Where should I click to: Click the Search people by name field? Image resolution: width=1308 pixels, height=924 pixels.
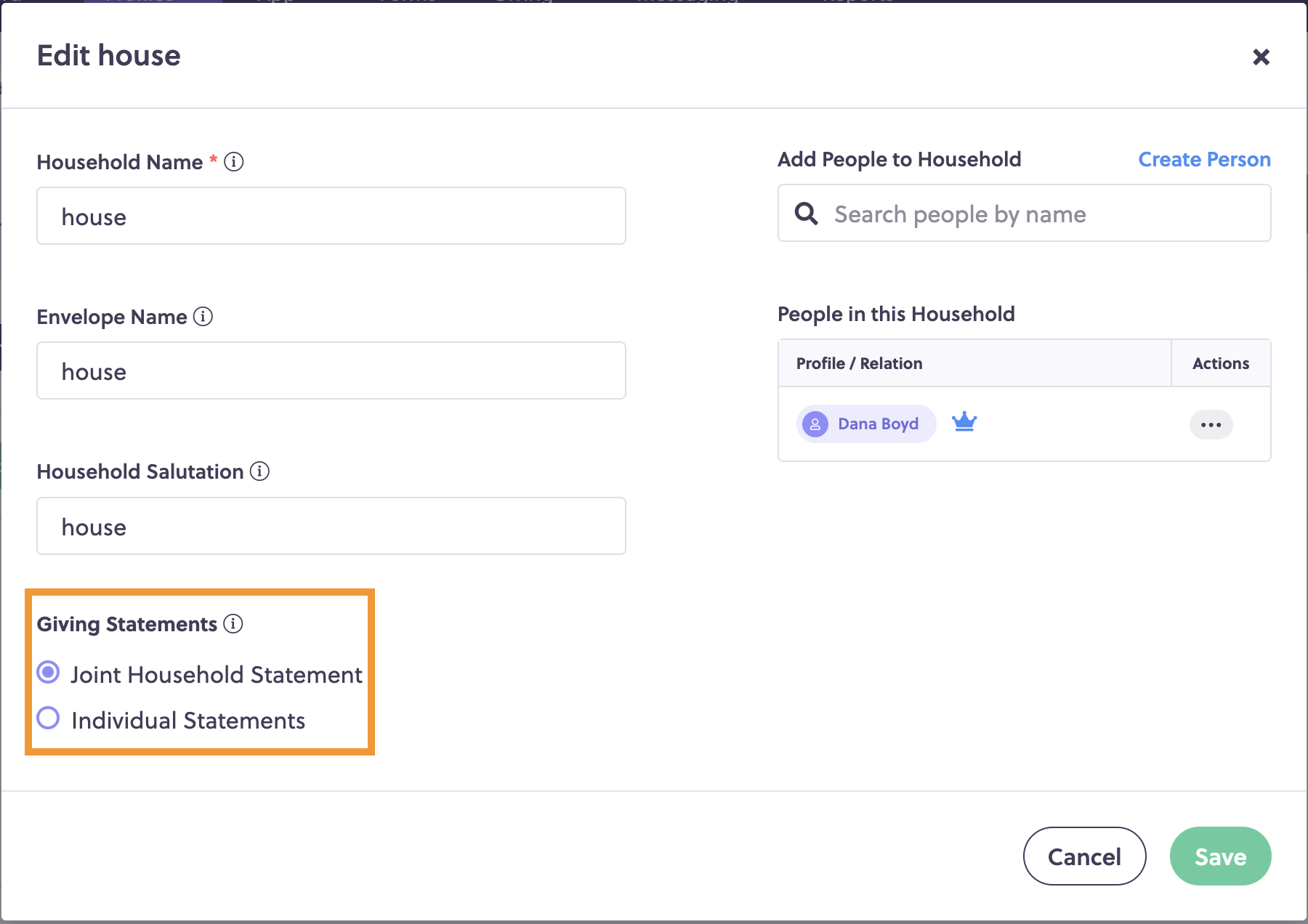(x=1025, y=213)
